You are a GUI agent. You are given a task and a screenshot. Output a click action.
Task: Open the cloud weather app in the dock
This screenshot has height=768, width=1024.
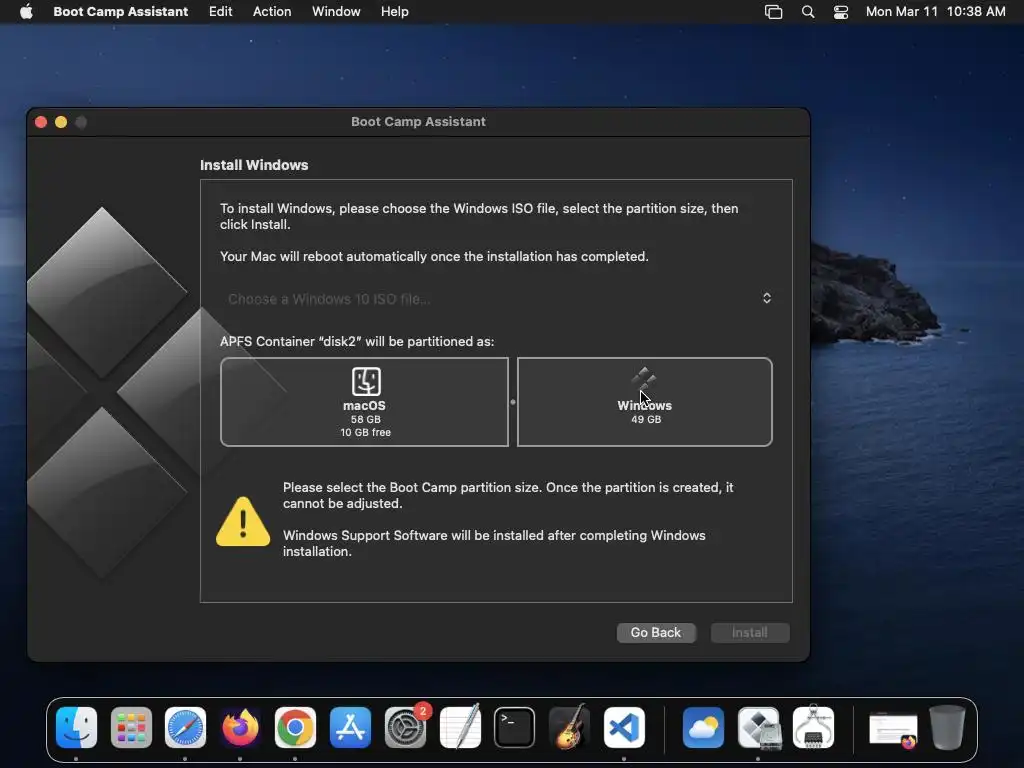tap(703, 728)
